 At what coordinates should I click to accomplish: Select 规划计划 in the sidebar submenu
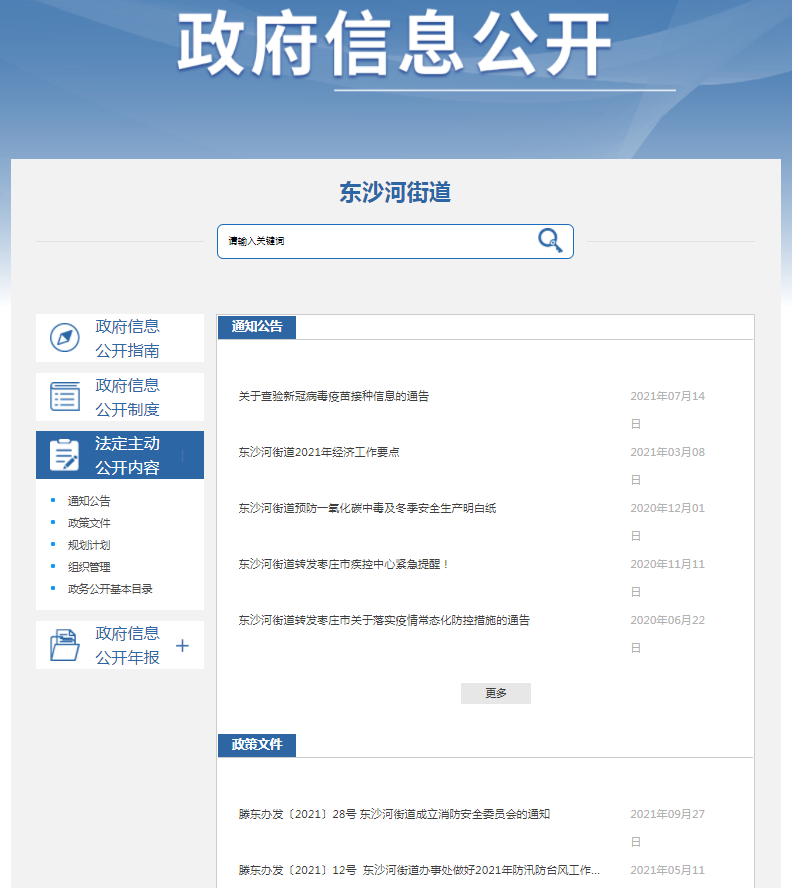coord(89,545)
